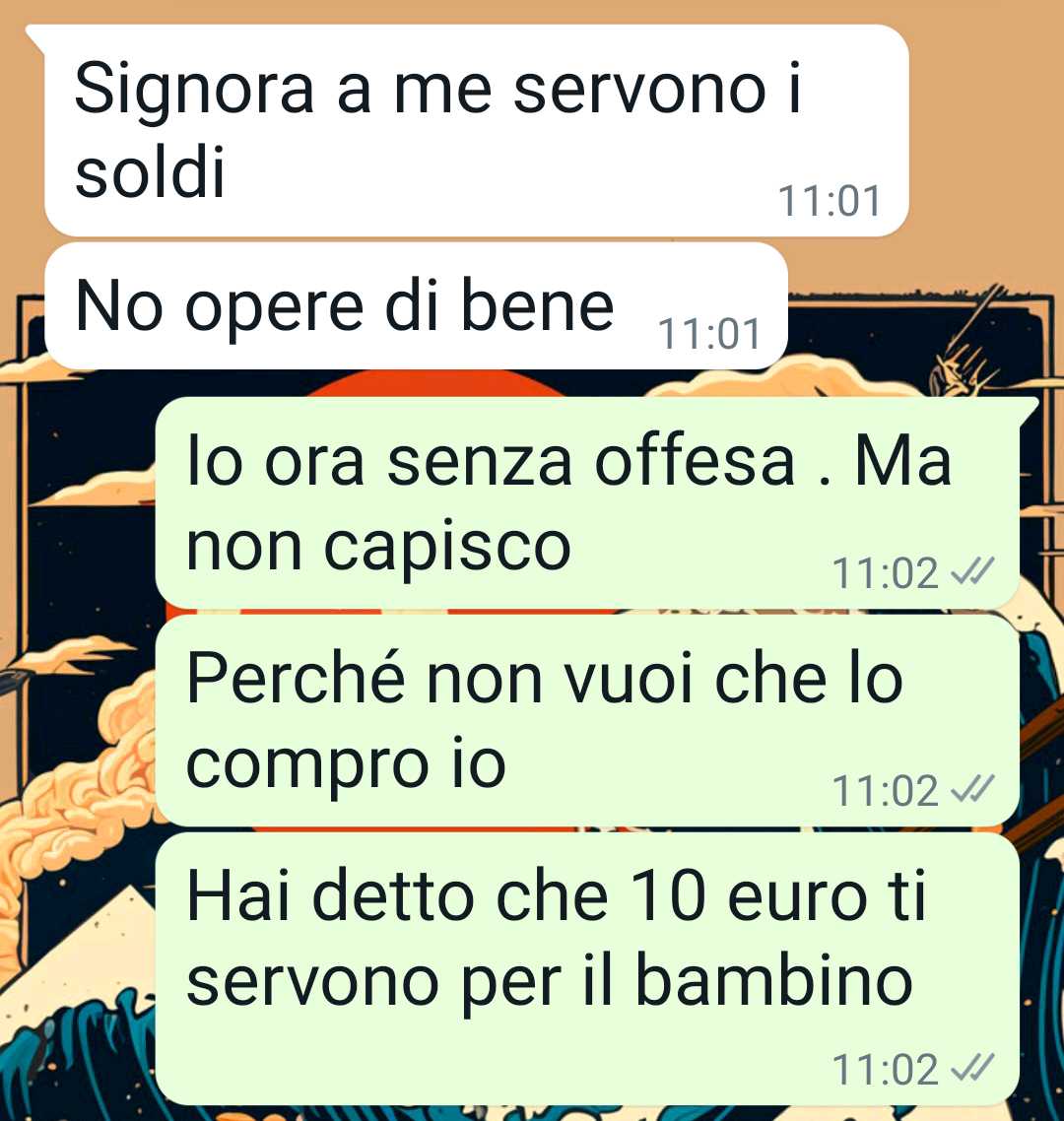The width and height of the screenshot is (1064, 1121).
Task: Click the word 'Signora' in the first received message
Action: (x=194, y=92)
